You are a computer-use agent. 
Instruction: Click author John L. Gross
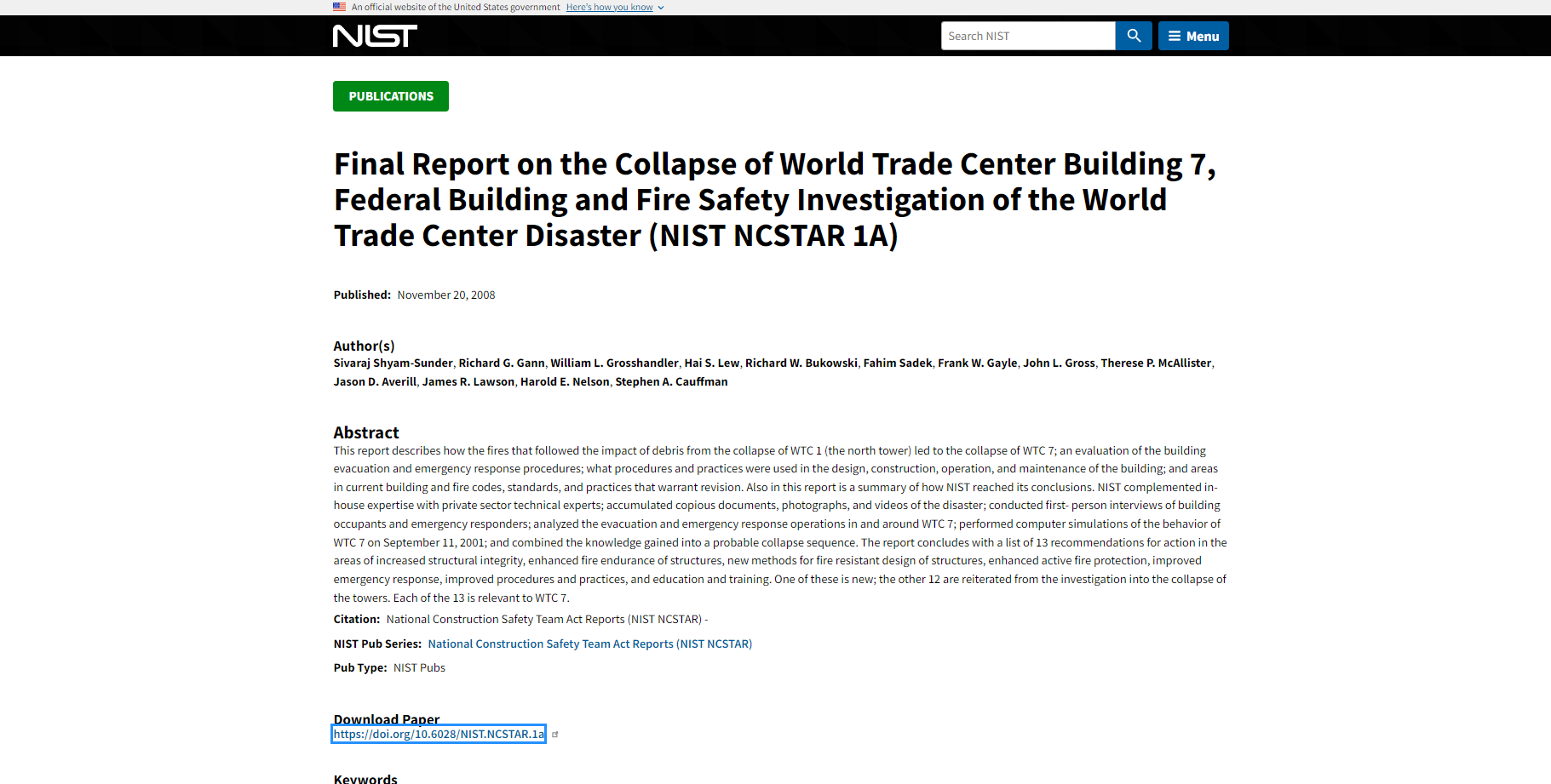coord(1059,363)
